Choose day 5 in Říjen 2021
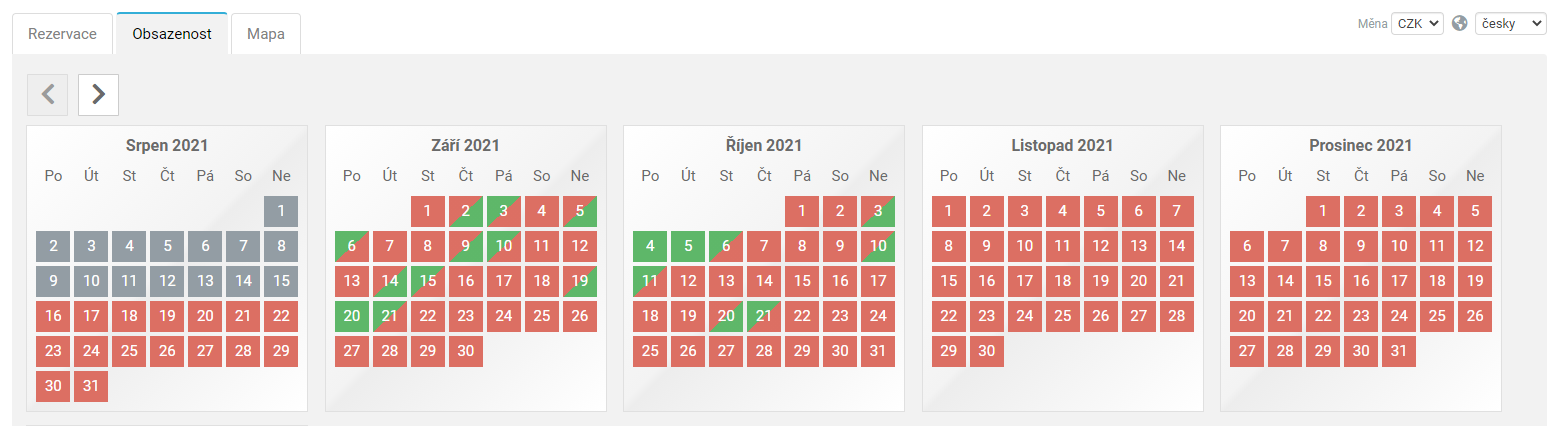Viewport: 1559px width, 426px height. tap(688, 247)
